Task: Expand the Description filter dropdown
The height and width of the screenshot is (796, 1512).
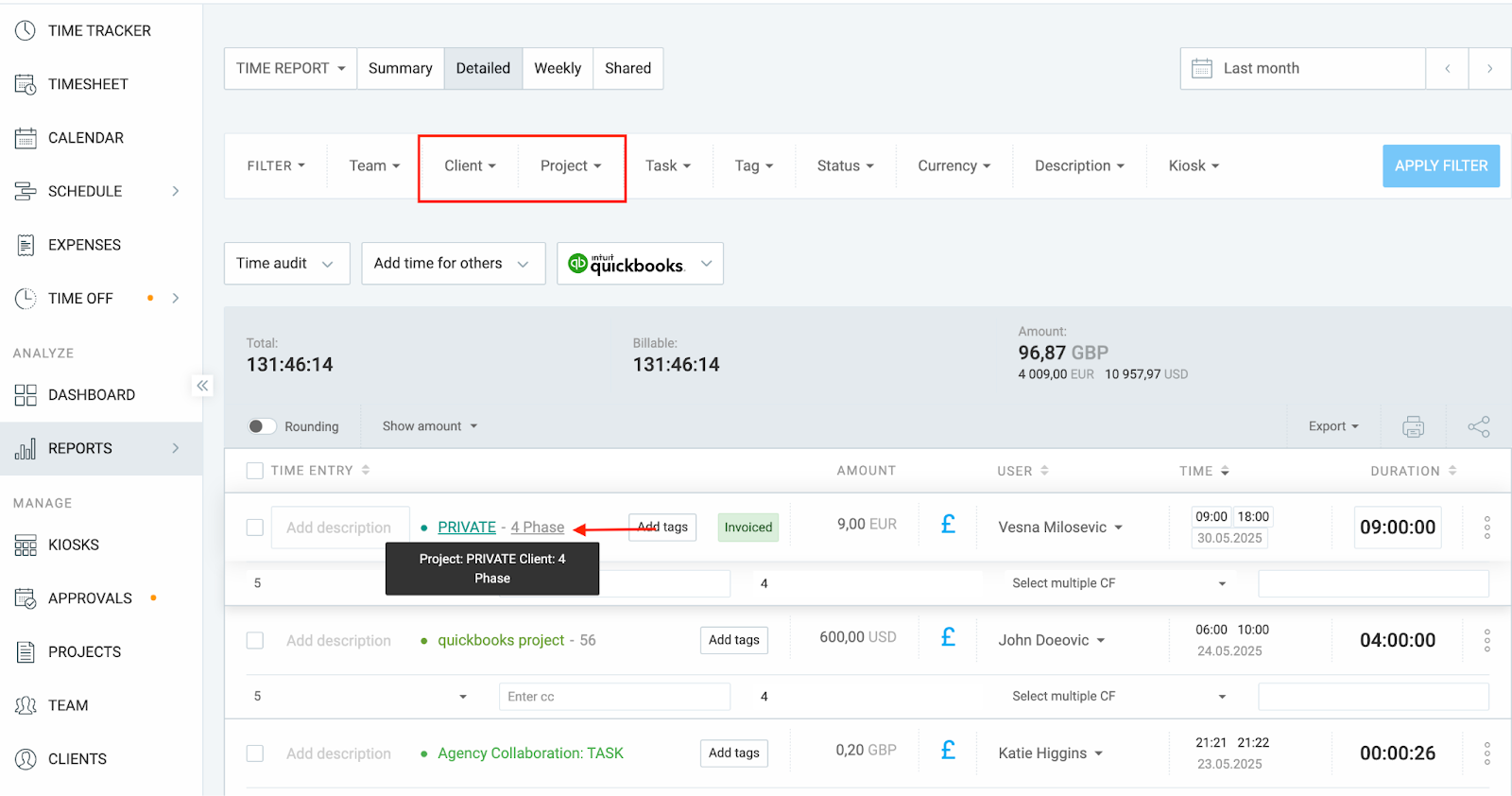Action: pos(1079,165)
